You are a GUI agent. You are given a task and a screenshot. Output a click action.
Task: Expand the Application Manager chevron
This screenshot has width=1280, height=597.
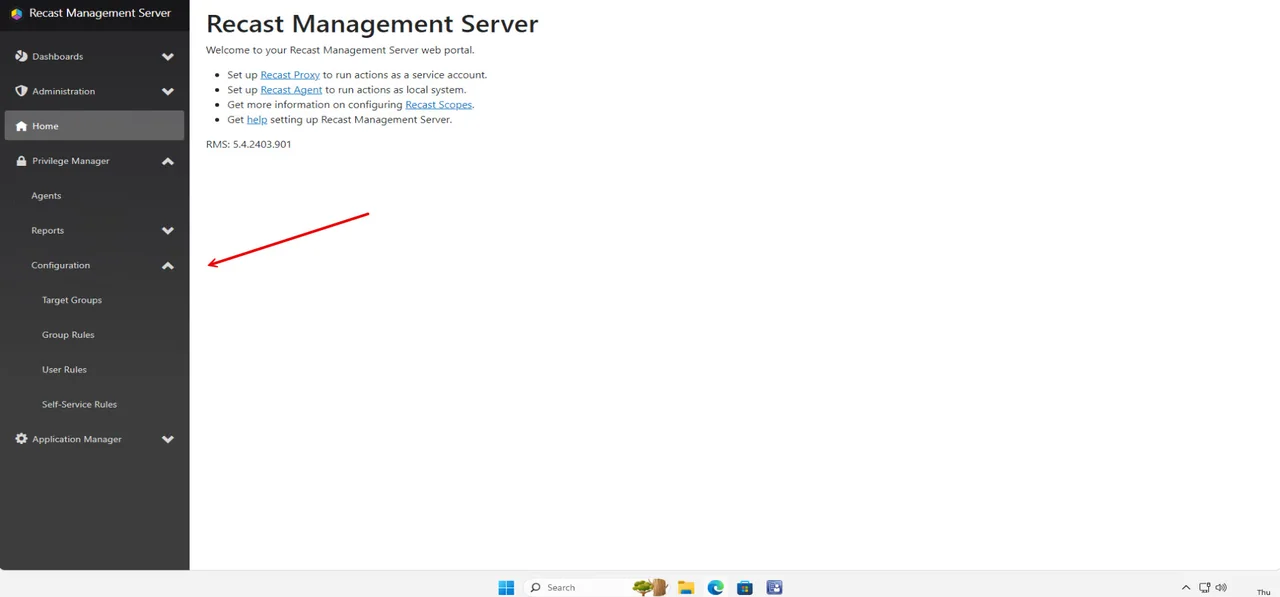coord(168,439)
